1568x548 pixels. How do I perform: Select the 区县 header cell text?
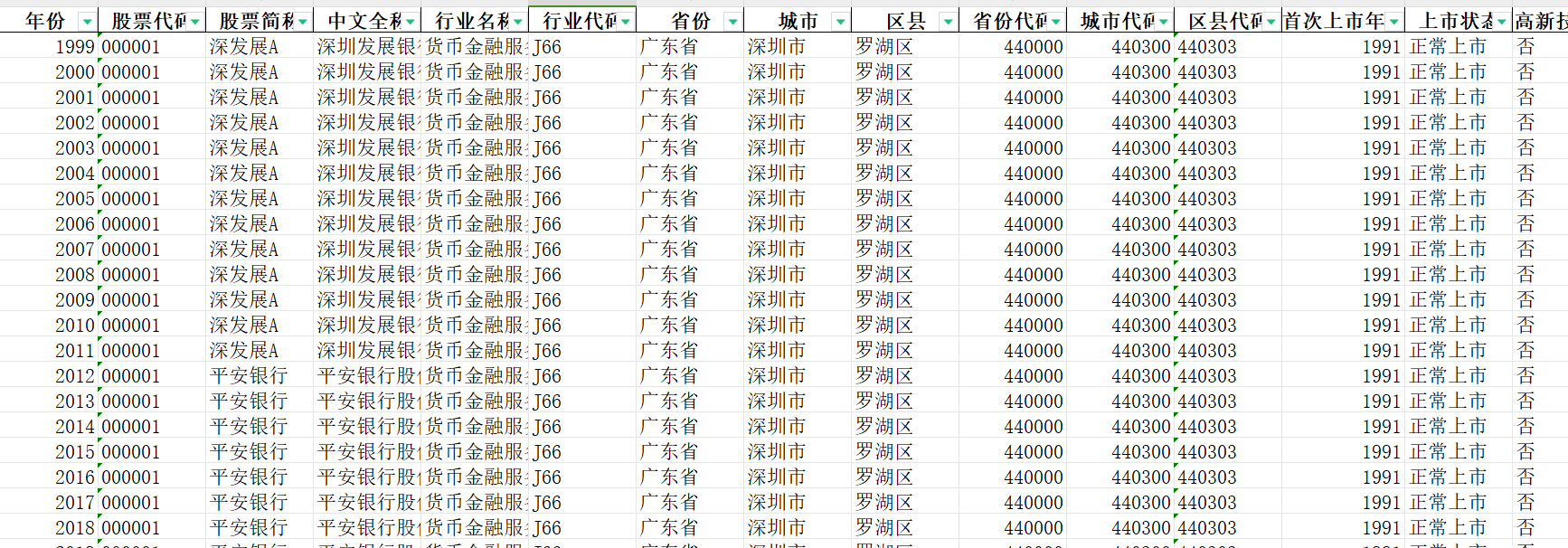(906, 21)
